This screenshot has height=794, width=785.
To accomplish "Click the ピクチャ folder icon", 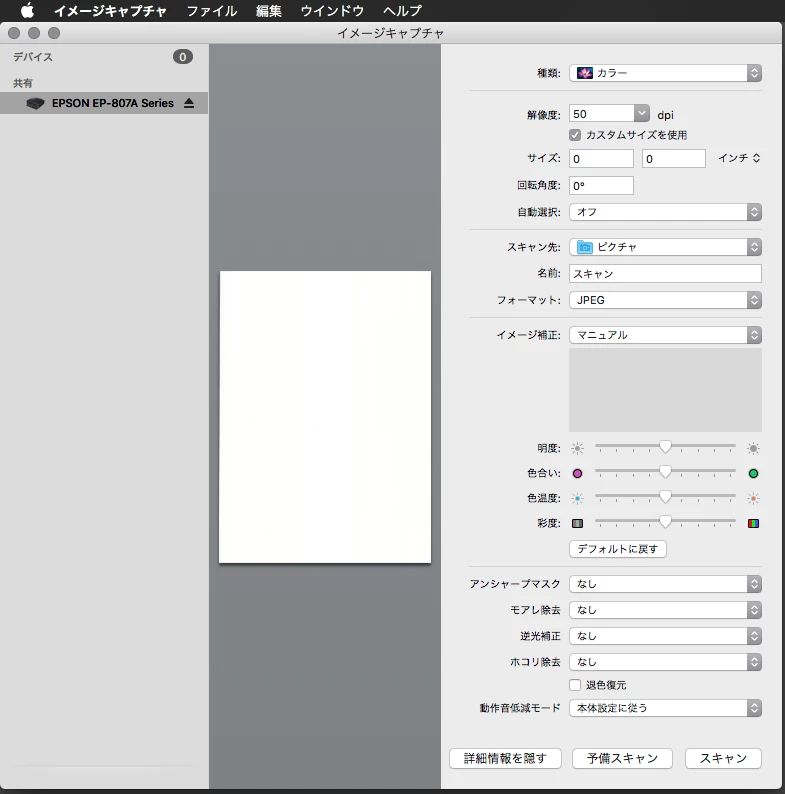I will (585, 247).
